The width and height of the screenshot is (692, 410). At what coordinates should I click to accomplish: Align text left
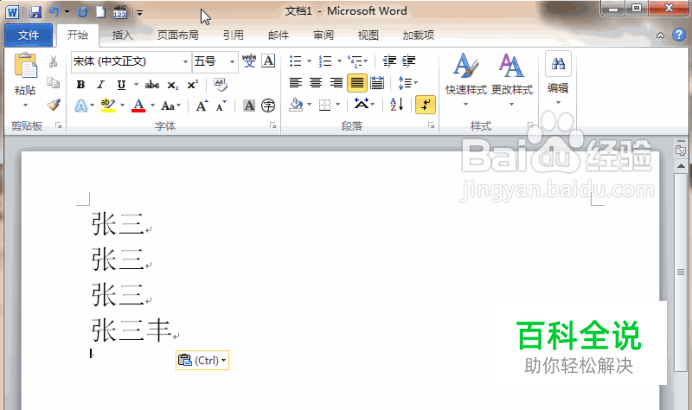pyautogui.click(x=296, y=83)
